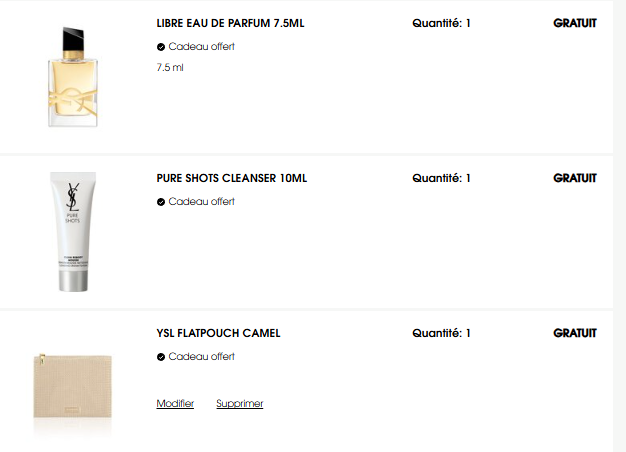Click Cadeau offert label under Libre perfume
626x452 pixels.
tap(202, 47)
